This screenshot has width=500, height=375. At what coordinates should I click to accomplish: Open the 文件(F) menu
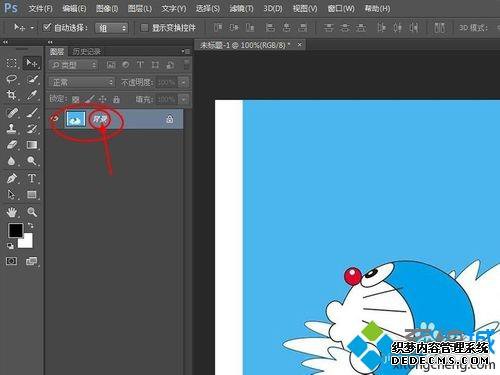point(40,8)
